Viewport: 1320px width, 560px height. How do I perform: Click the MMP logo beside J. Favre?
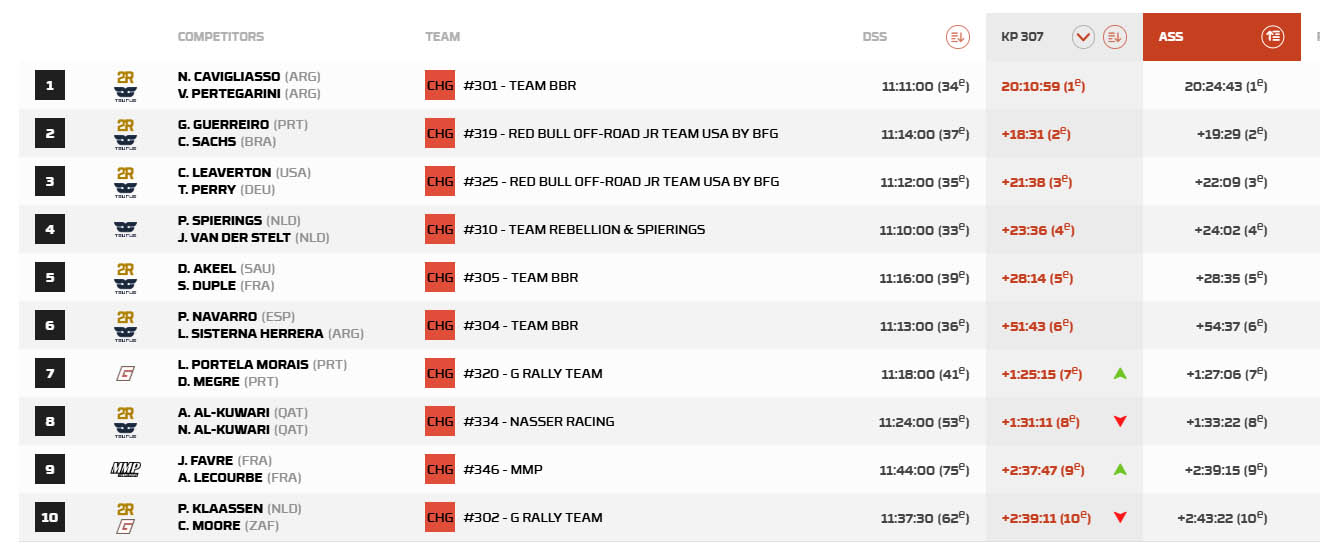pyautogui.click(x=125, y=469)
